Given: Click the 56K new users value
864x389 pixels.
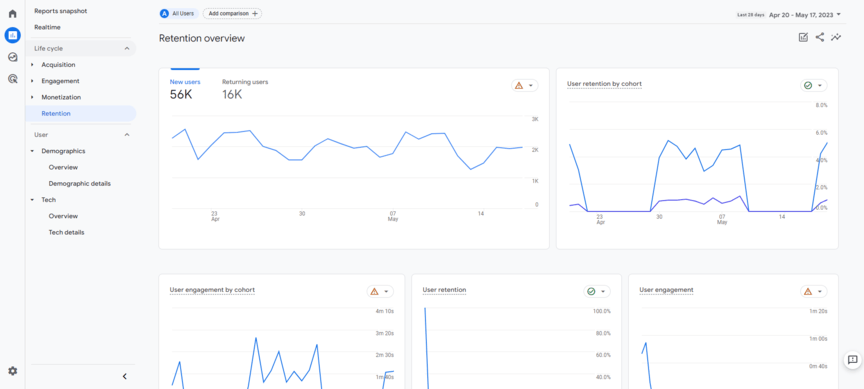Looking at the screenshot, I should 180,95.
